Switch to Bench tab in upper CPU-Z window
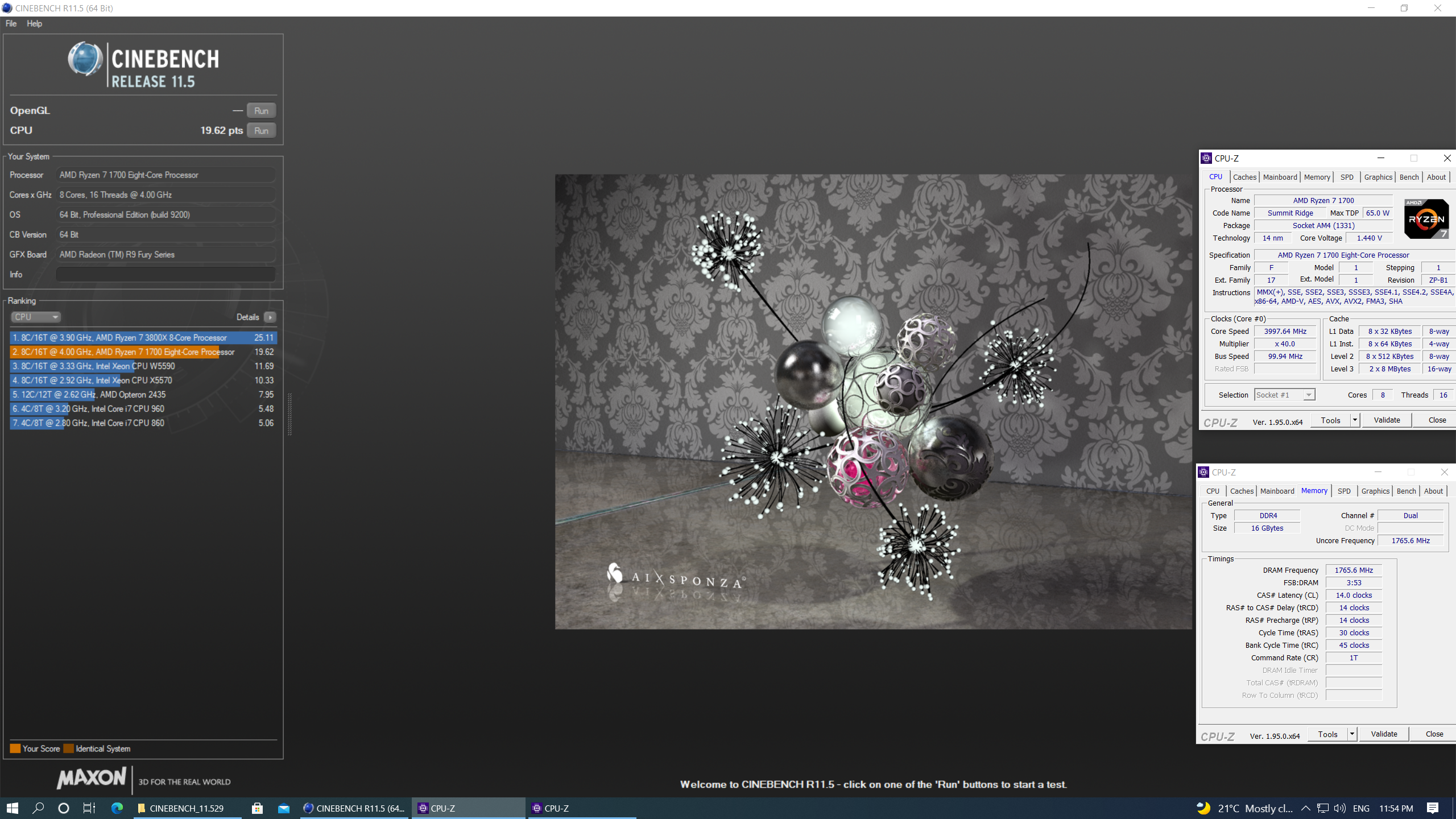Viewport: 1456px width, 819px height. pyautogui.click(x=1409, y=177)
